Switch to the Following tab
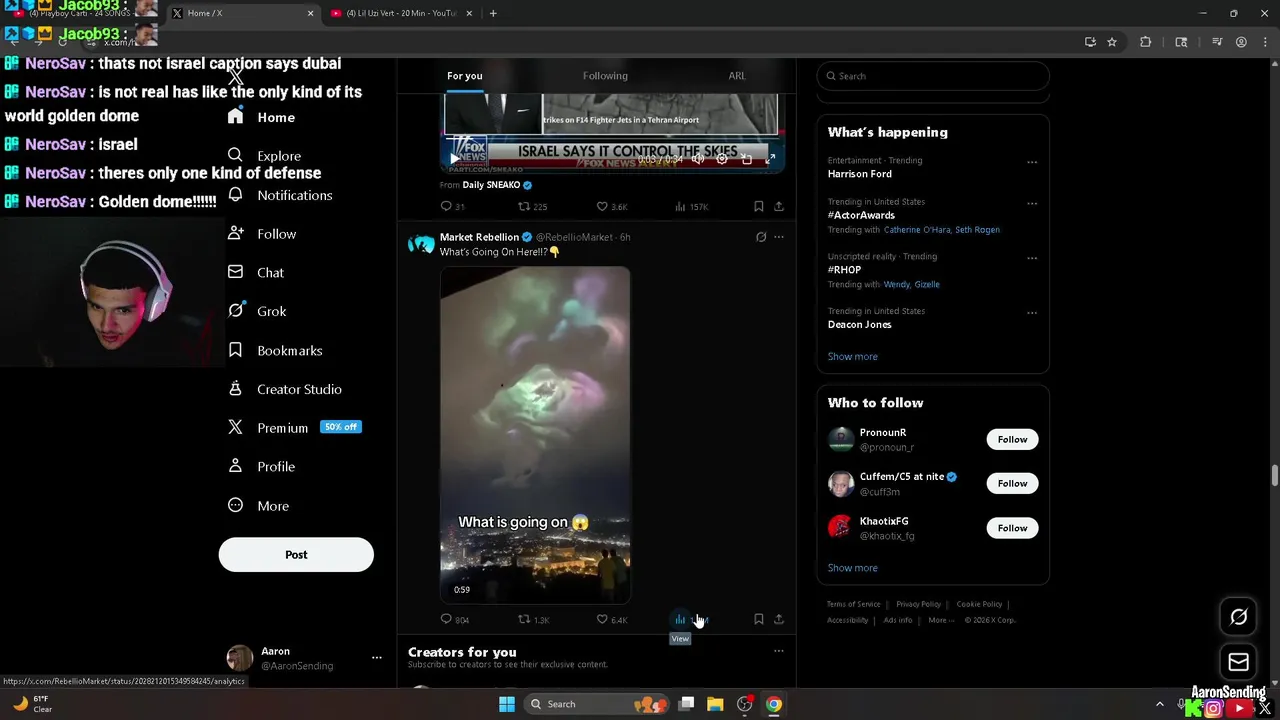This screenshot has width=1280, height=720. tap(605, 76)
